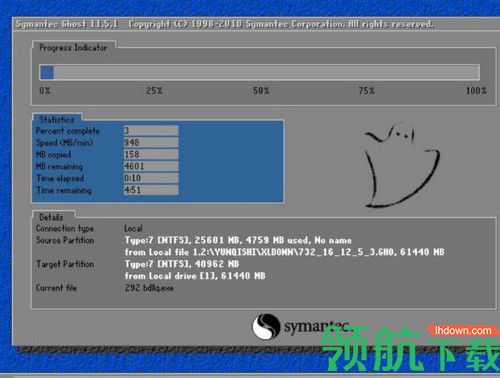The height and width of the screenshot is (378, 500).
Task: Click the Percent complete label
Action: [x=68, y=131]
